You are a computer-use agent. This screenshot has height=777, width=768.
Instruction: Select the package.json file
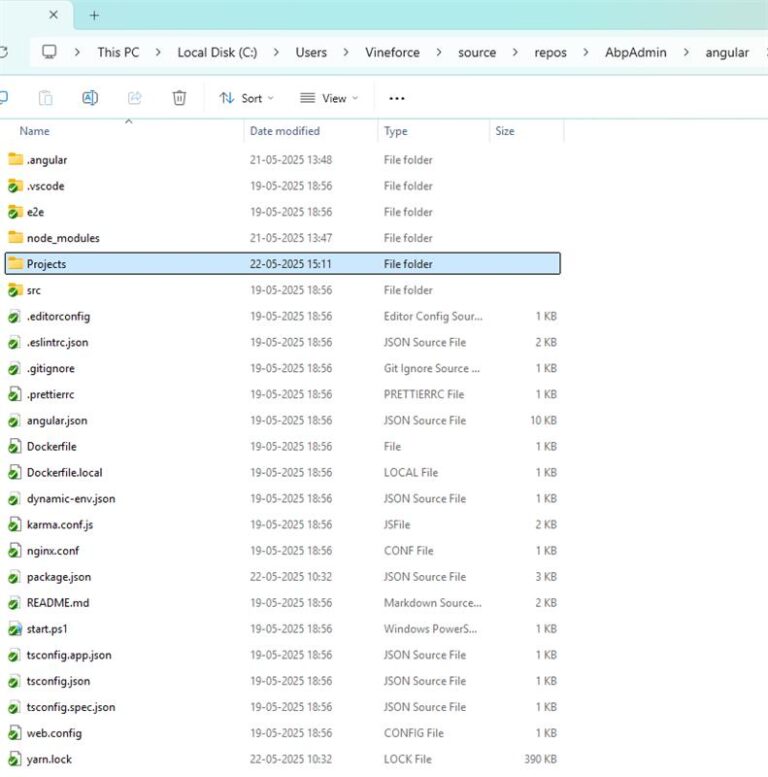coord(59,577)
